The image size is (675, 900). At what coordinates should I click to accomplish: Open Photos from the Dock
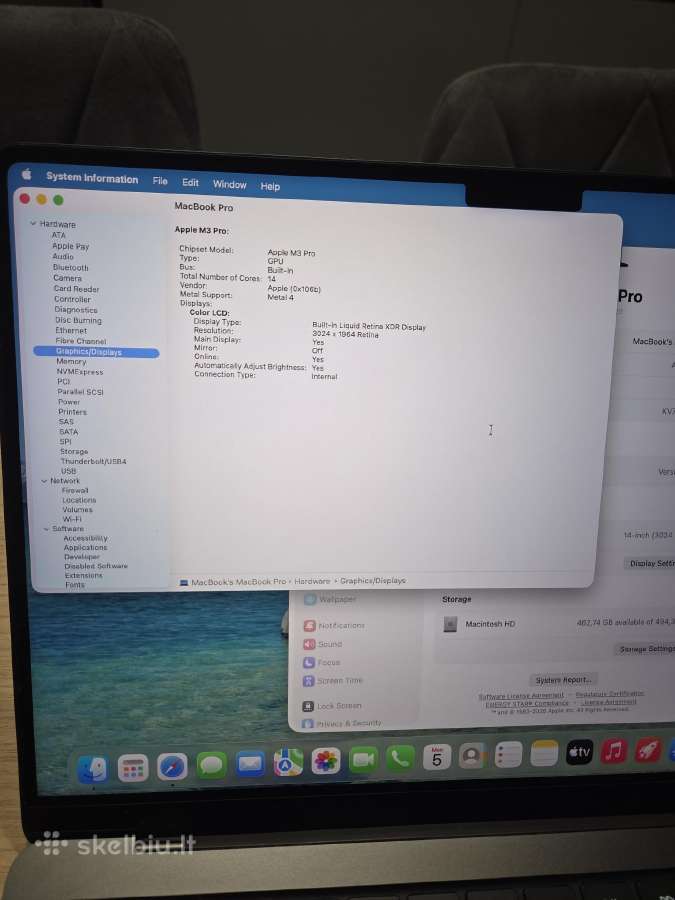(x=325, y=762)
